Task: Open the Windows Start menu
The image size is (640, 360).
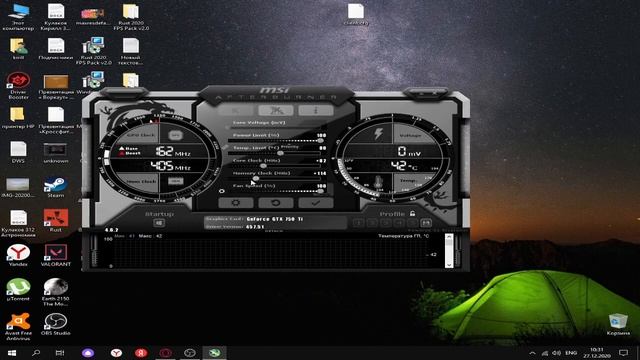Action: tap(11, 353)
